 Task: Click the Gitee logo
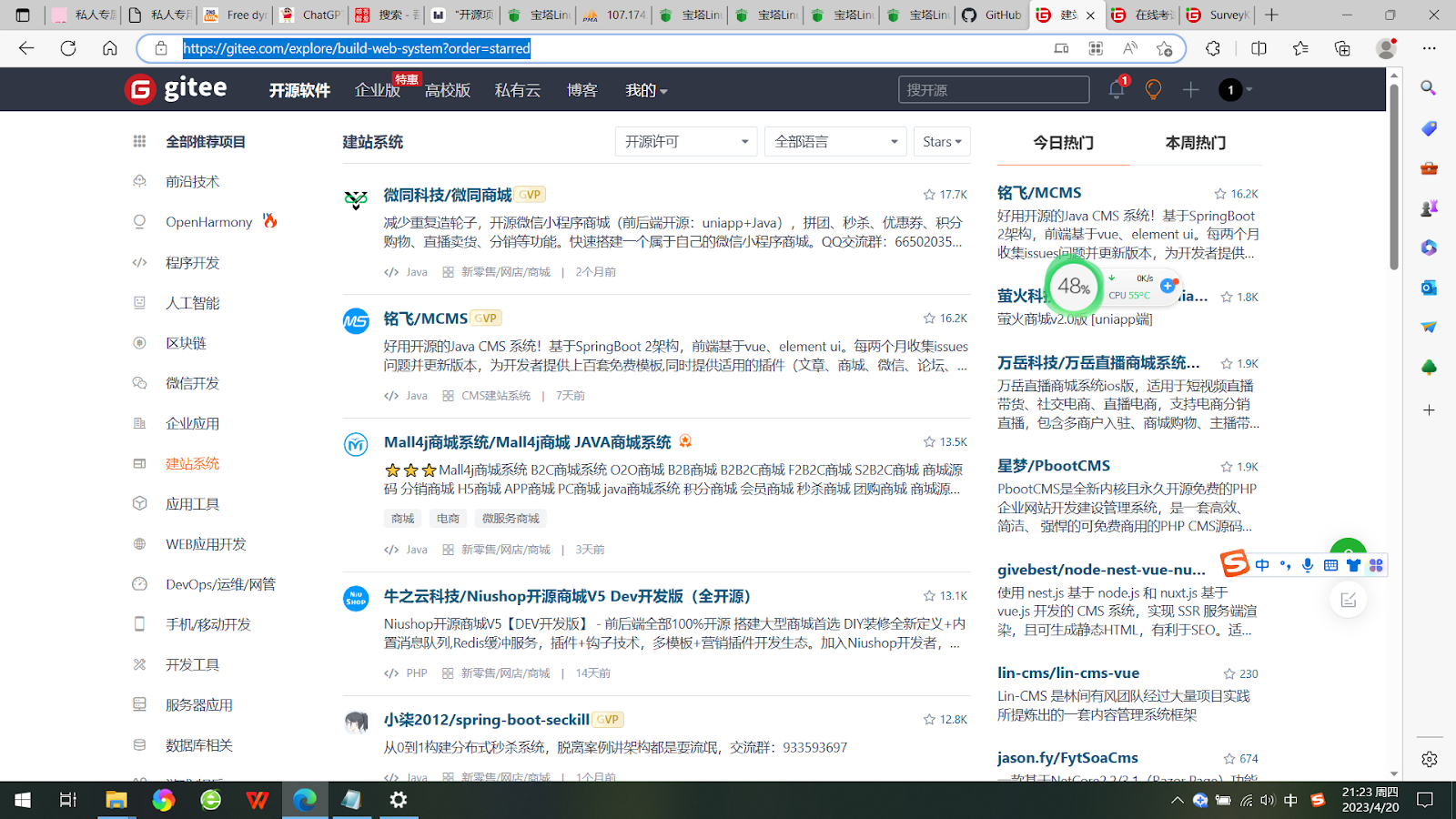click(x=176, y=88)
